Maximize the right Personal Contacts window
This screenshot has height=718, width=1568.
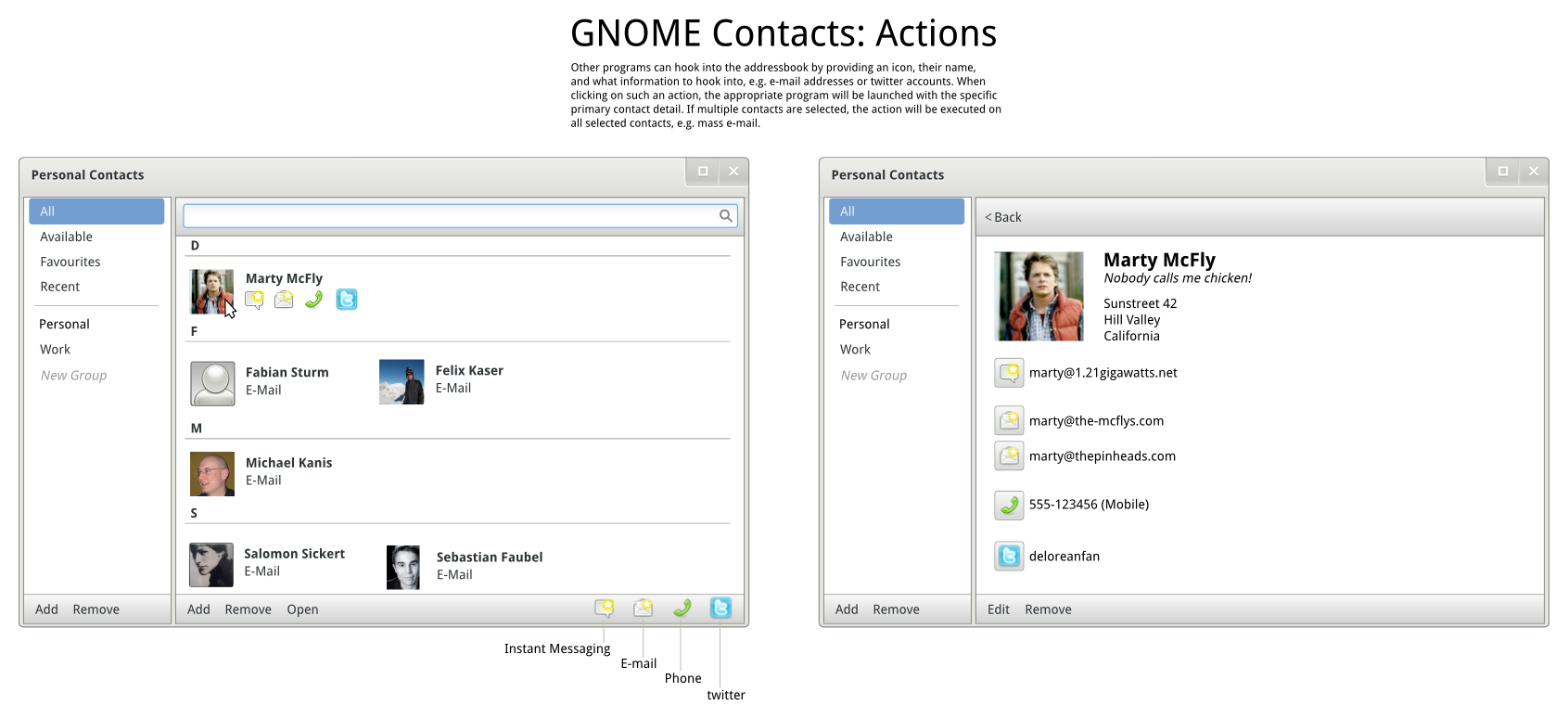tap(1503, 172)
